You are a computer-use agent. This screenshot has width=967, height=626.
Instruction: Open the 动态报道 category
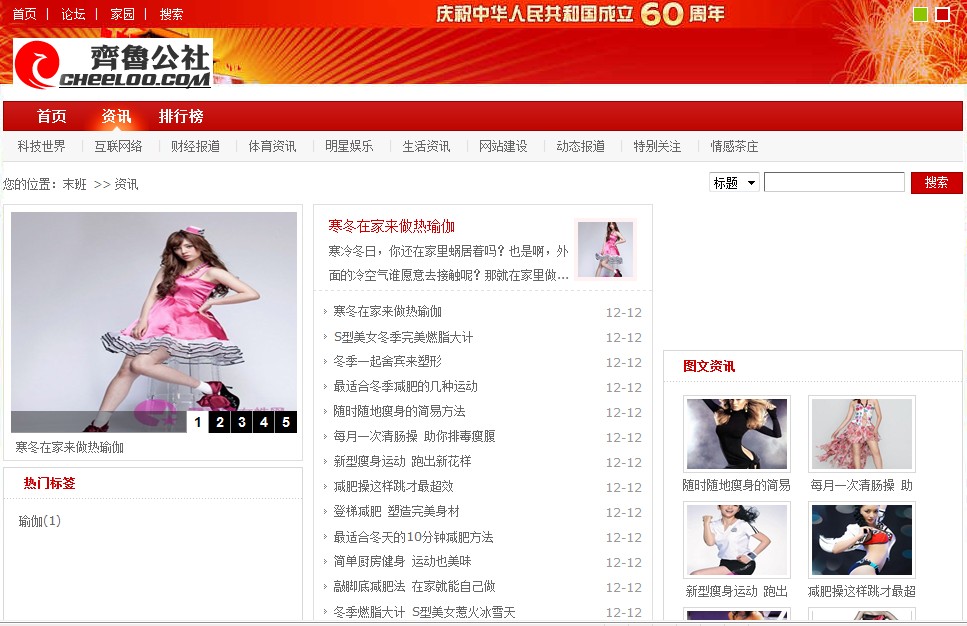[580, 146]
